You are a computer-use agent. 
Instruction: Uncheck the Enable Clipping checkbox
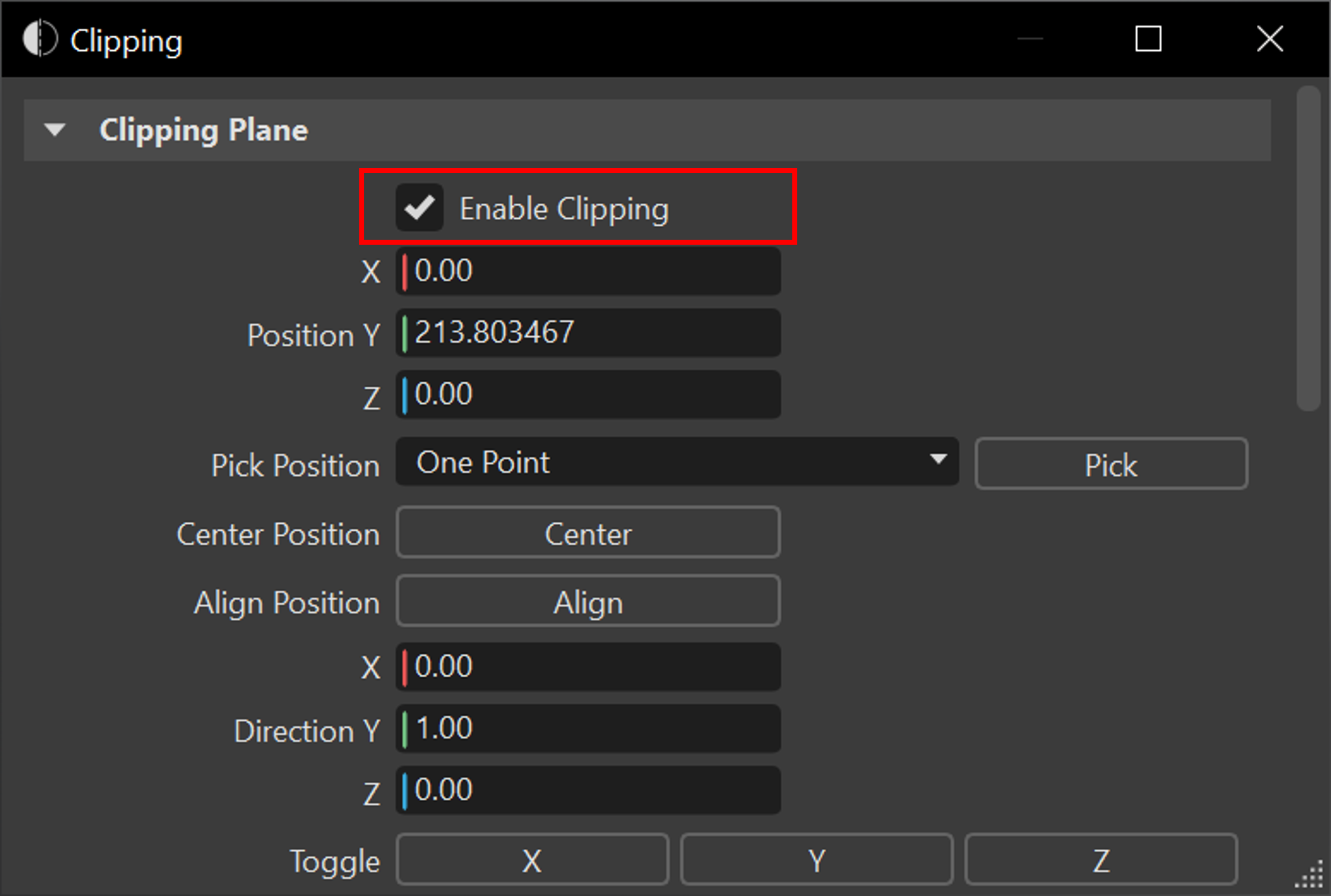click(419, 207)
